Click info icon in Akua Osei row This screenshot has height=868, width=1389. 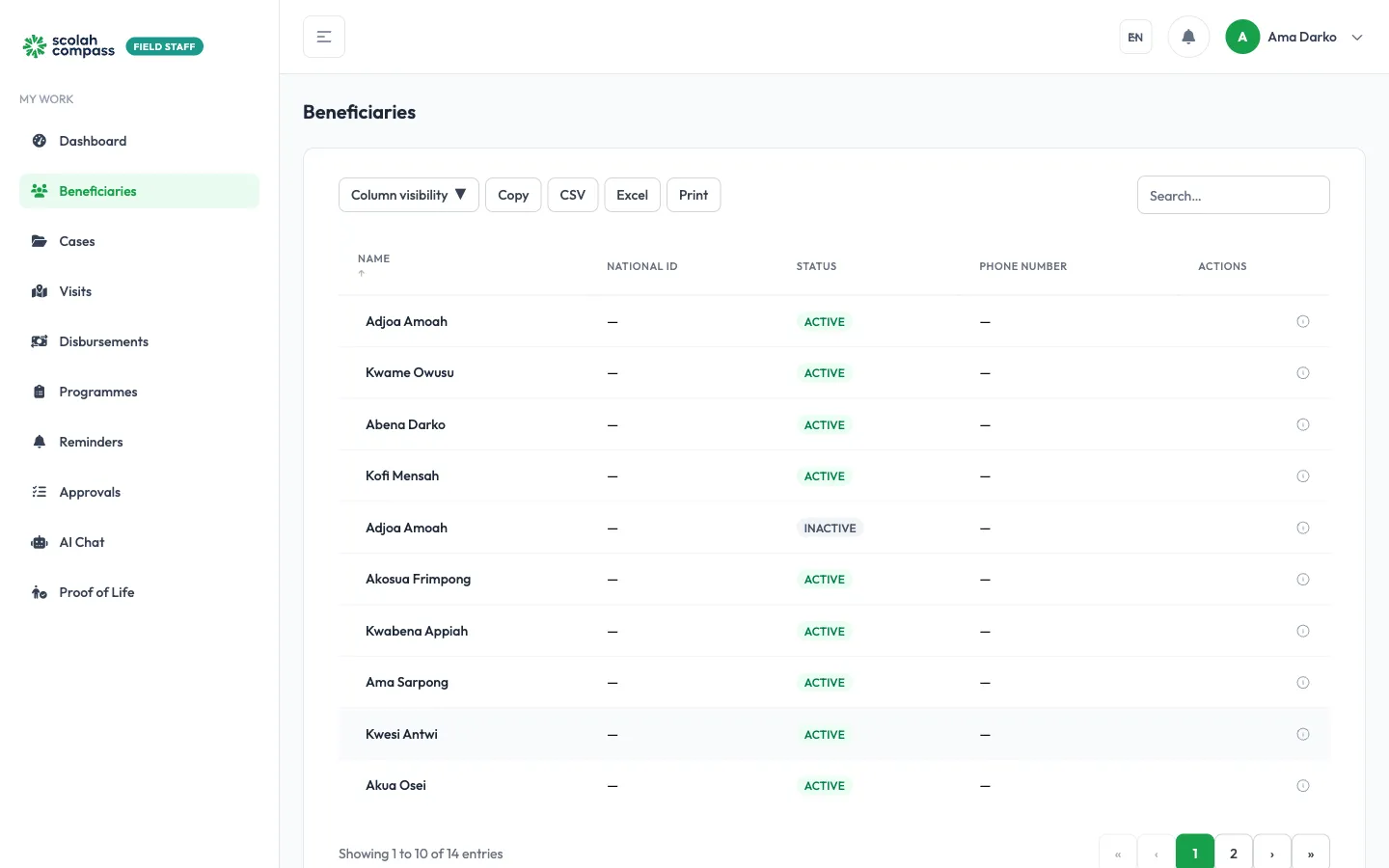click(1303, 786)
